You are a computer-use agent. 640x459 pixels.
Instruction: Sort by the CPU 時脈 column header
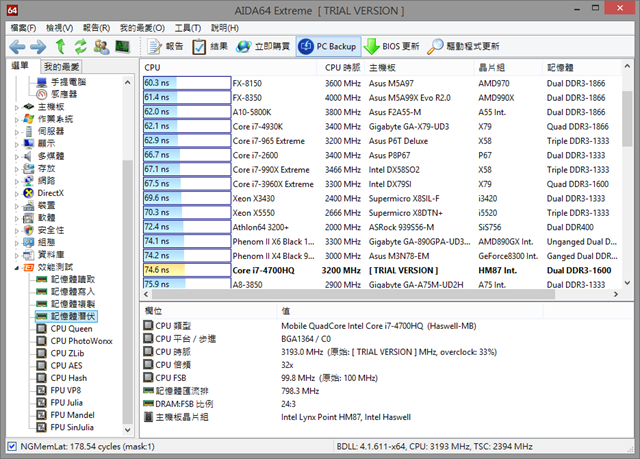tap(341, 67)
